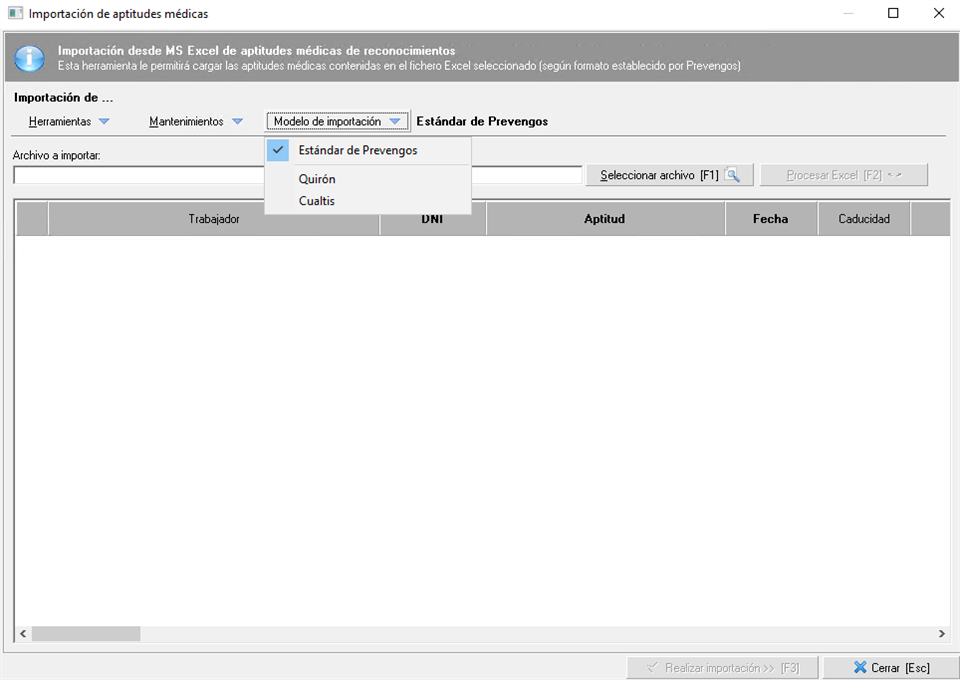Click the checkmark icon on Realizar importación

653,667
